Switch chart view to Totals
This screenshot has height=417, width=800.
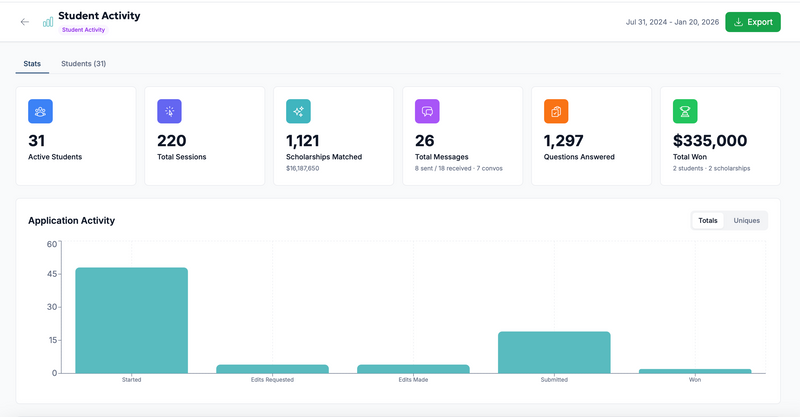point(708,220)
